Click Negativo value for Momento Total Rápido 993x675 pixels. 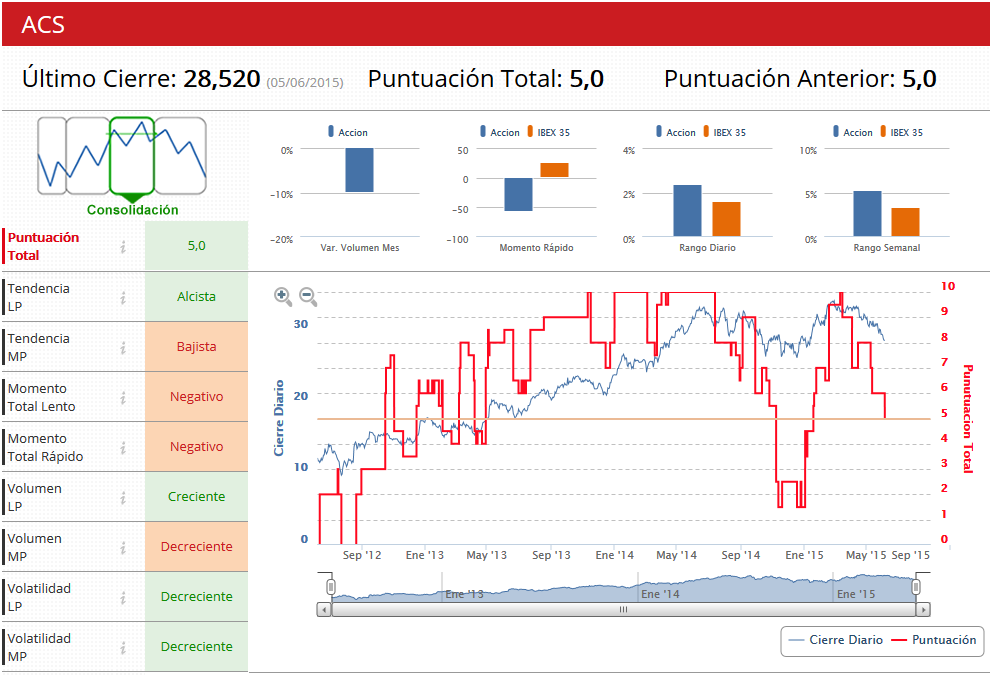[196, 446]
